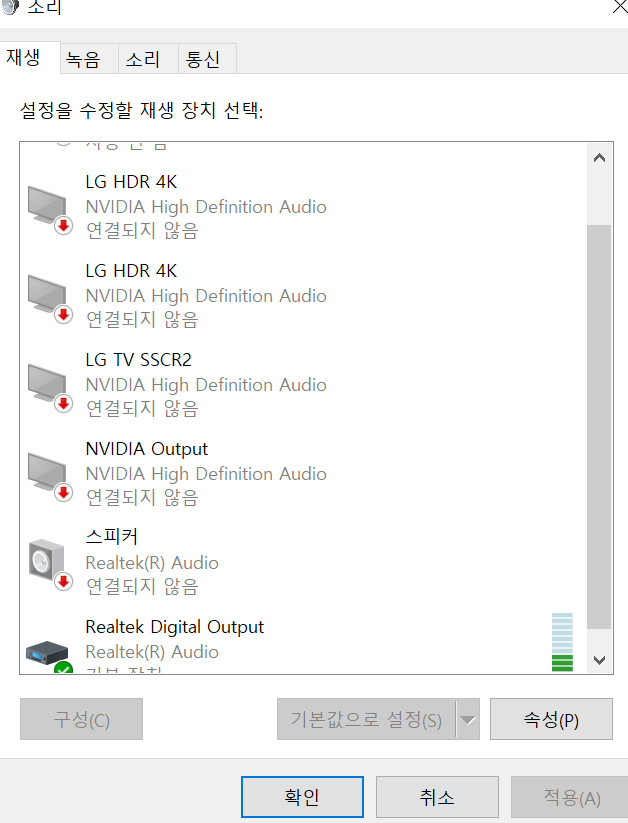Click the 기본값으로 설정(S) button
Viewport: 628px width, 823px height.
coord(367,719)
